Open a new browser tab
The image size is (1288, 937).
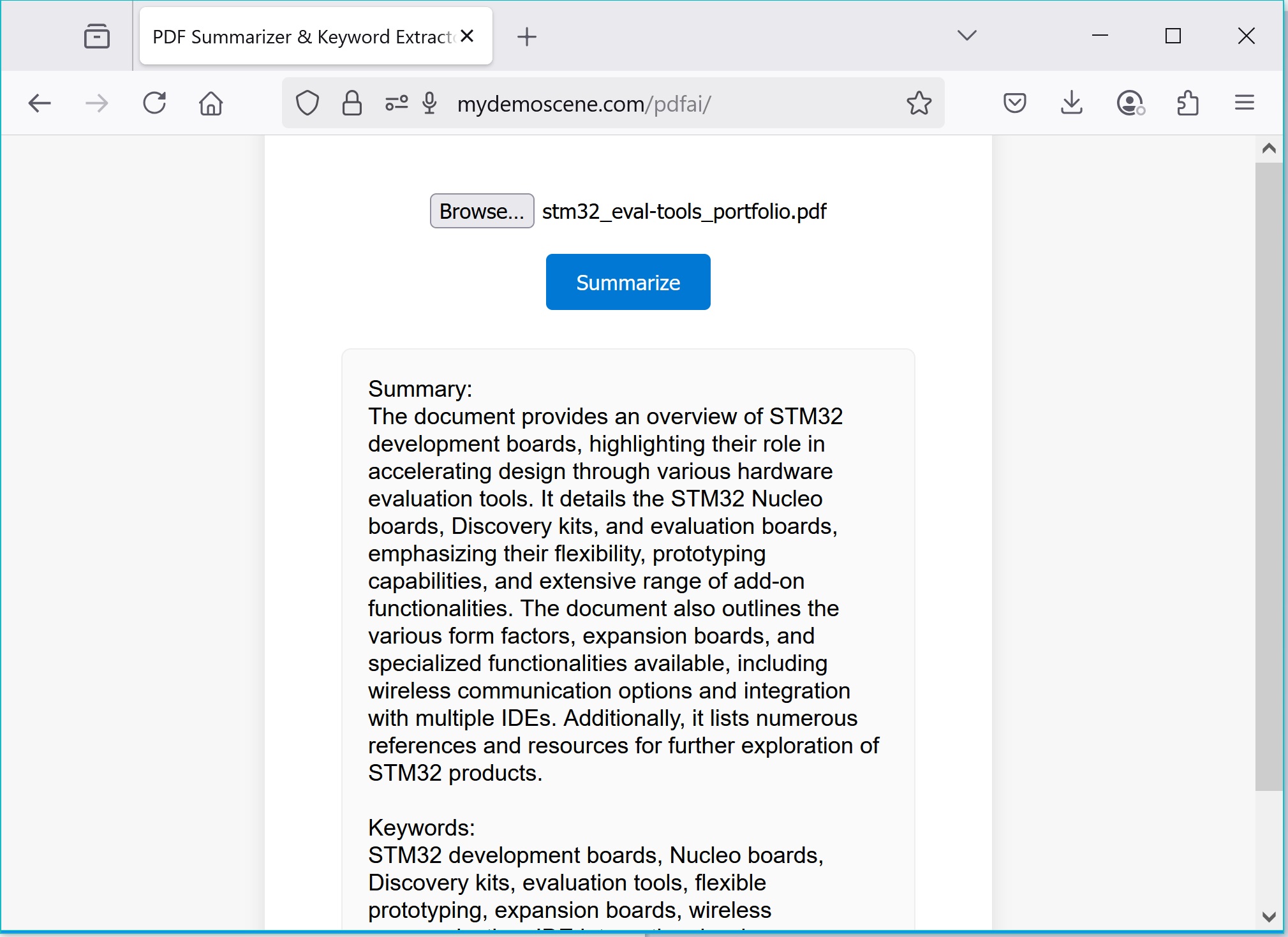(x=528, y=36)
